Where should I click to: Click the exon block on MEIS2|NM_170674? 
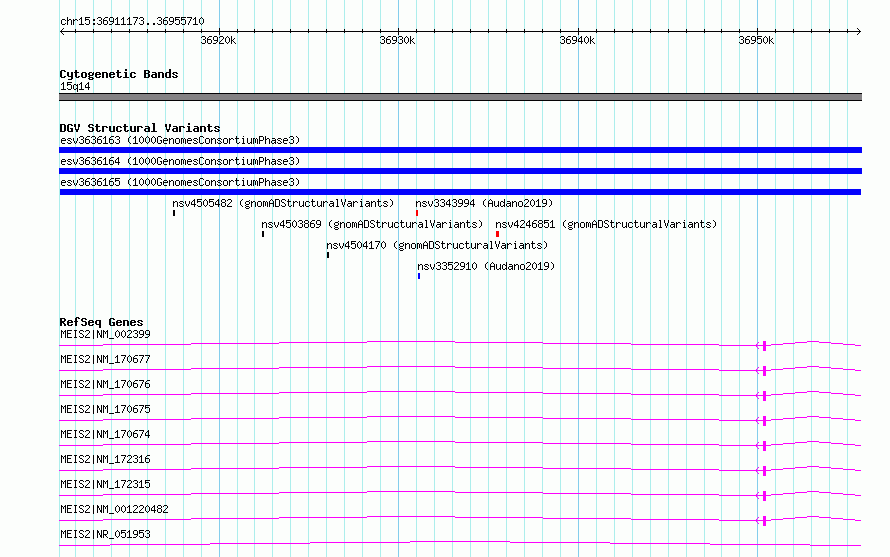(x=765, y=446)
